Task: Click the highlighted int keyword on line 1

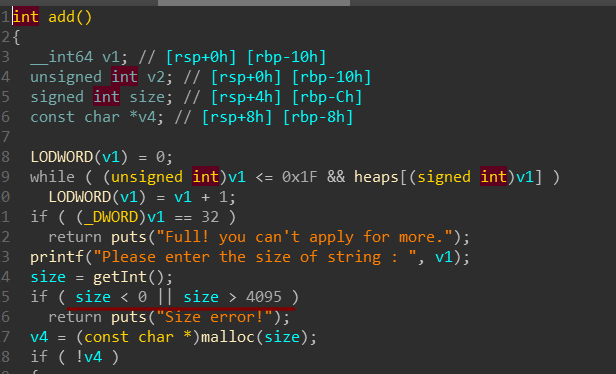Action: click(x=26, y=17)
